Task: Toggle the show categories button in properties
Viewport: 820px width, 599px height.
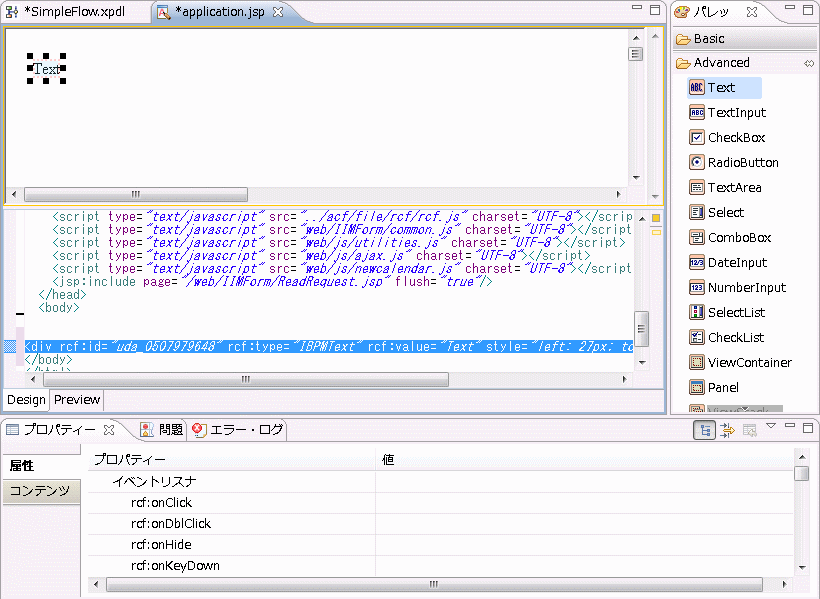Action: click(706, 430)
